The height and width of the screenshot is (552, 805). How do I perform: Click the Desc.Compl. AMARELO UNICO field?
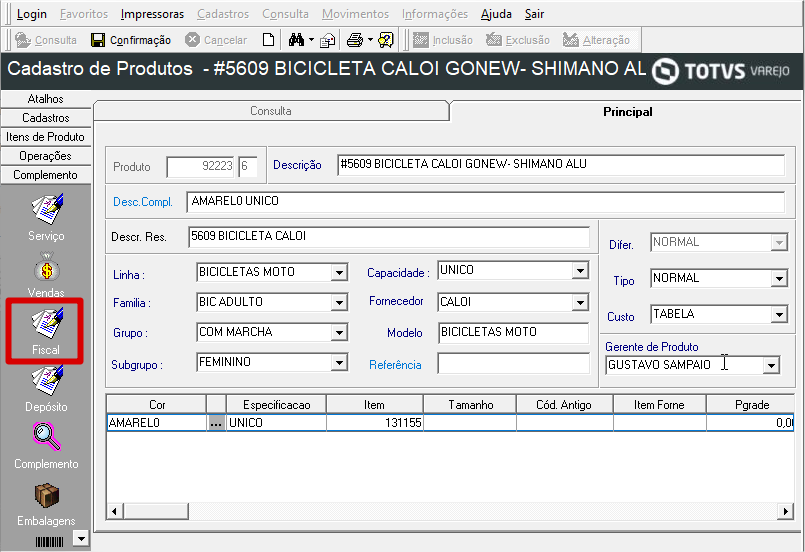486,201
